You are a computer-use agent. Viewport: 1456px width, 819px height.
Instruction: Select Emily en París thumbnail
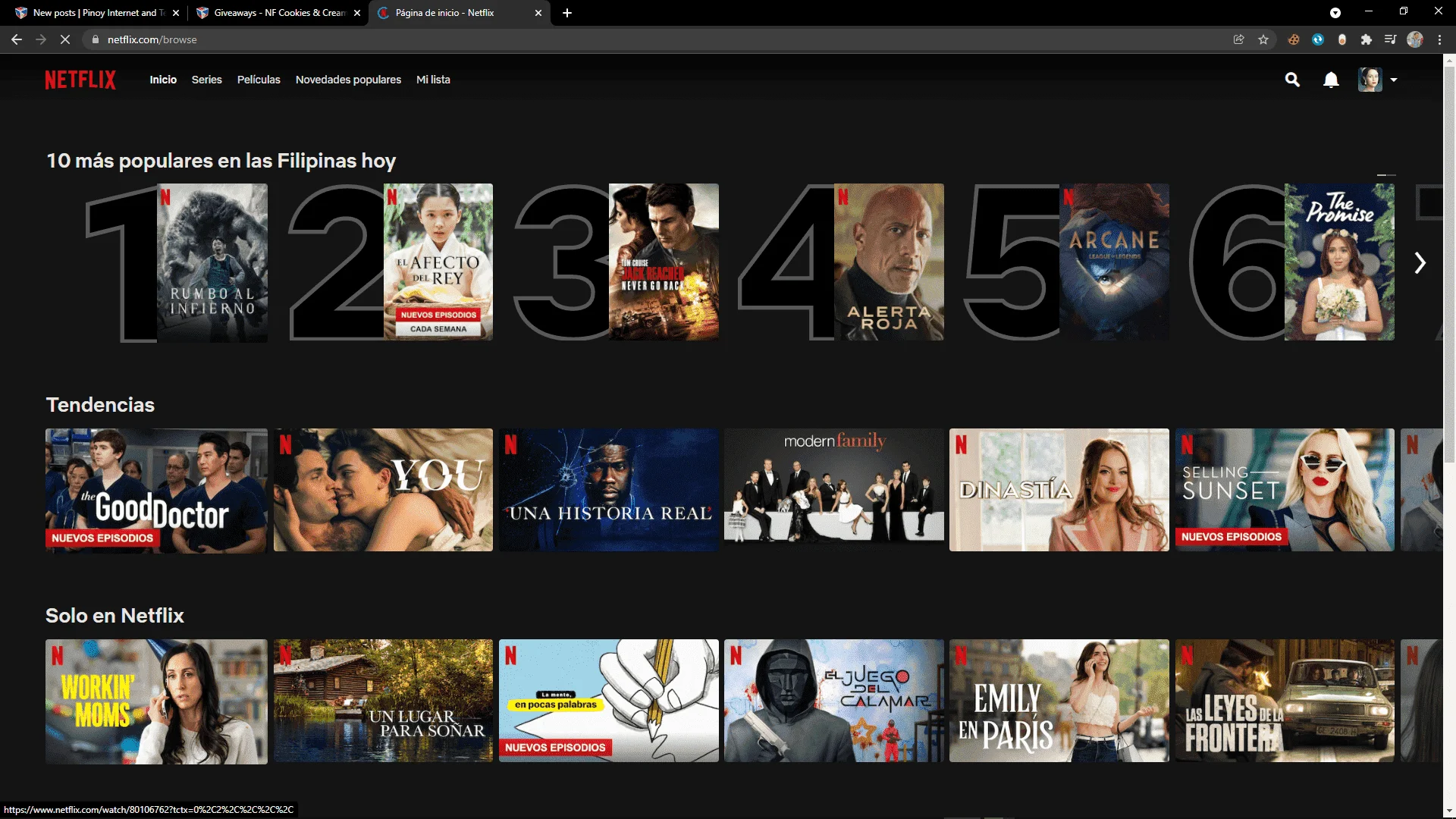(1059, 701)
